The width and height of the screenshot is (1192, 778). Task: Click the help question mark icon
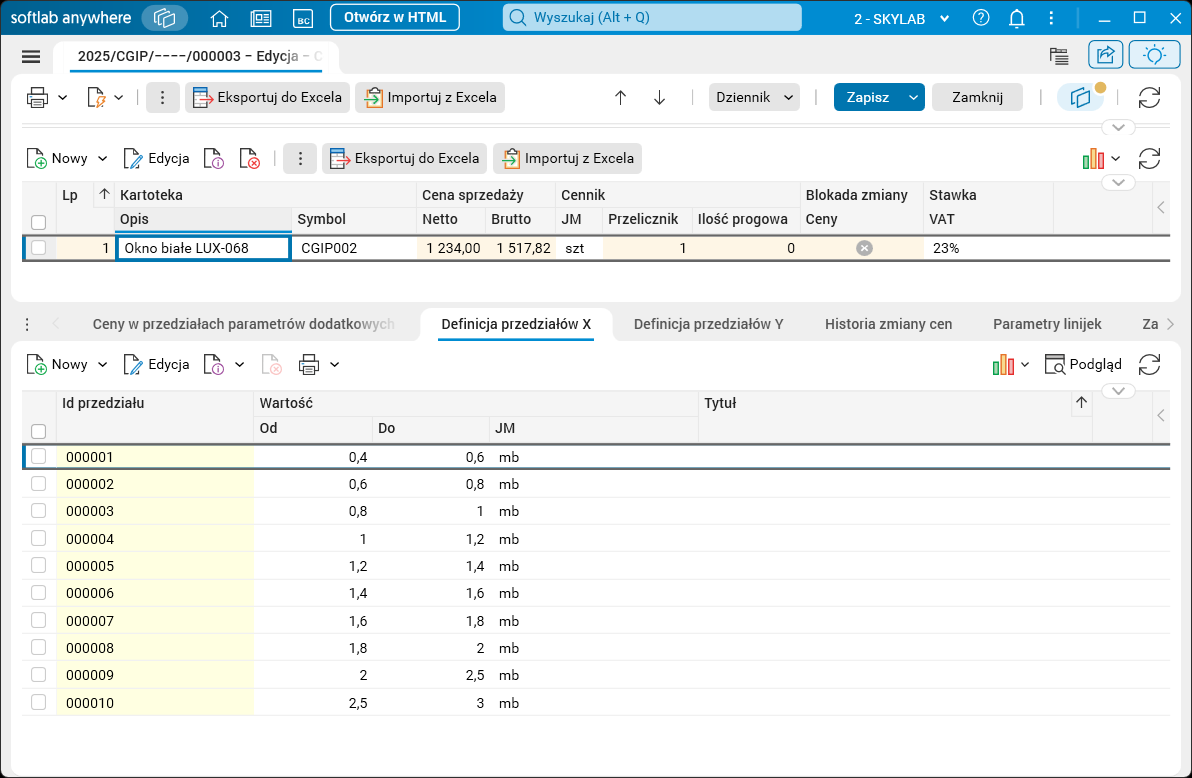point(981,18)
